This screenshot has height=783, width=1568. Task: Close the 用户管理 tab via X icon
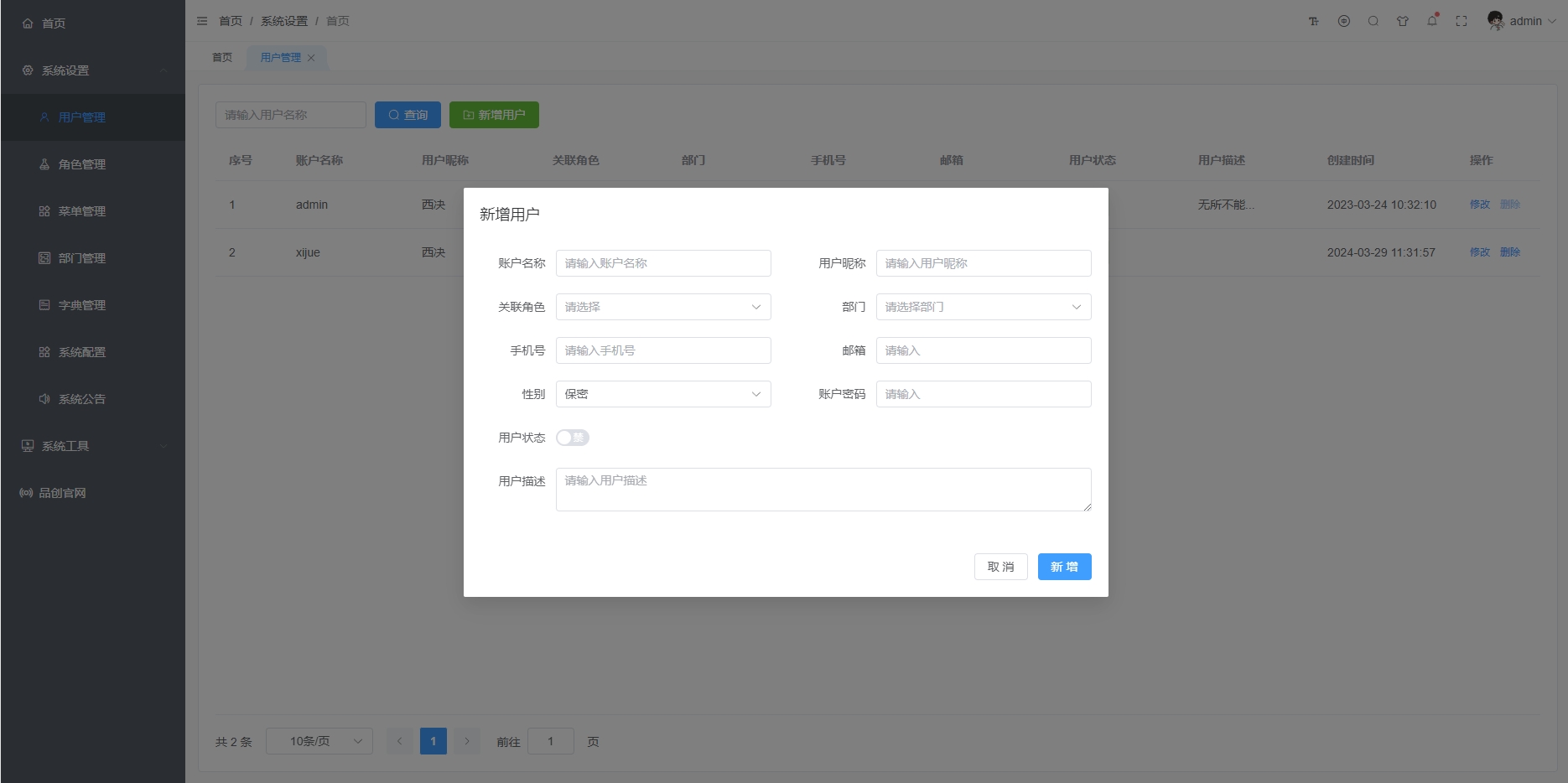click(311, 58)
